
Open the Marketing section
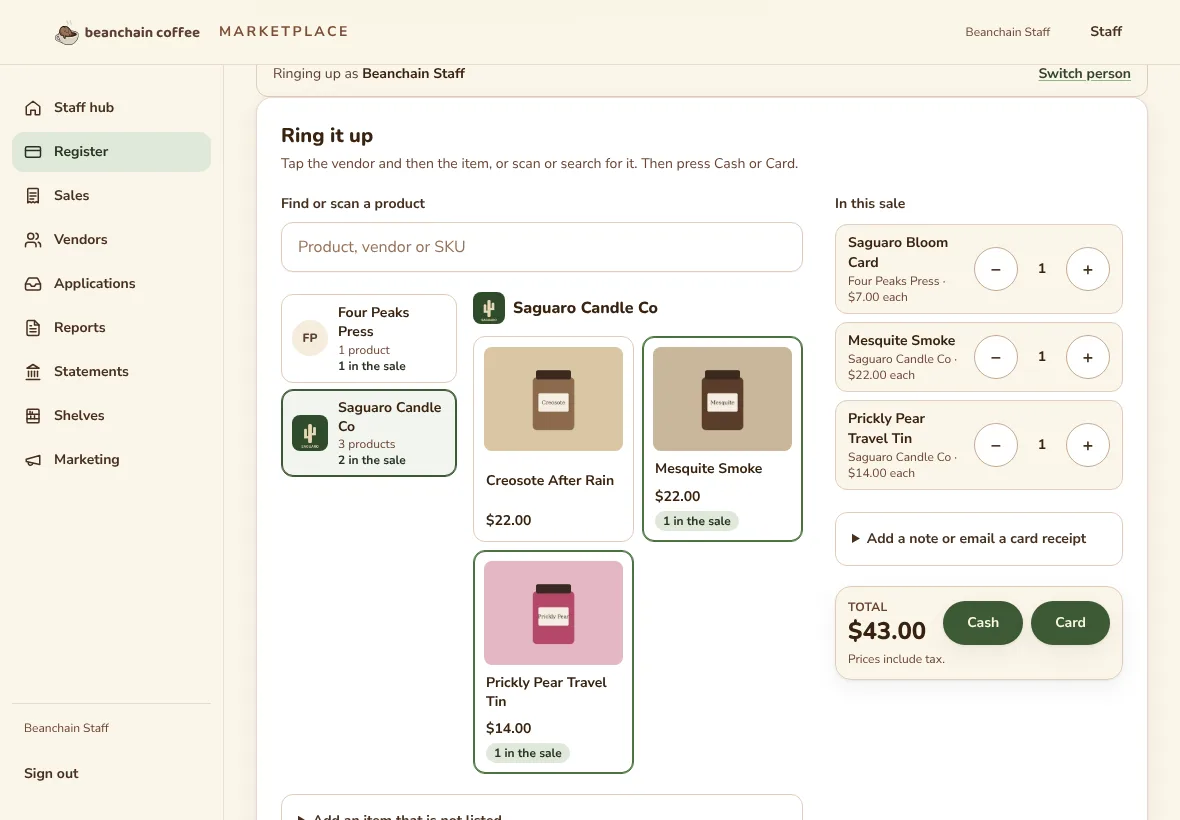111,460
